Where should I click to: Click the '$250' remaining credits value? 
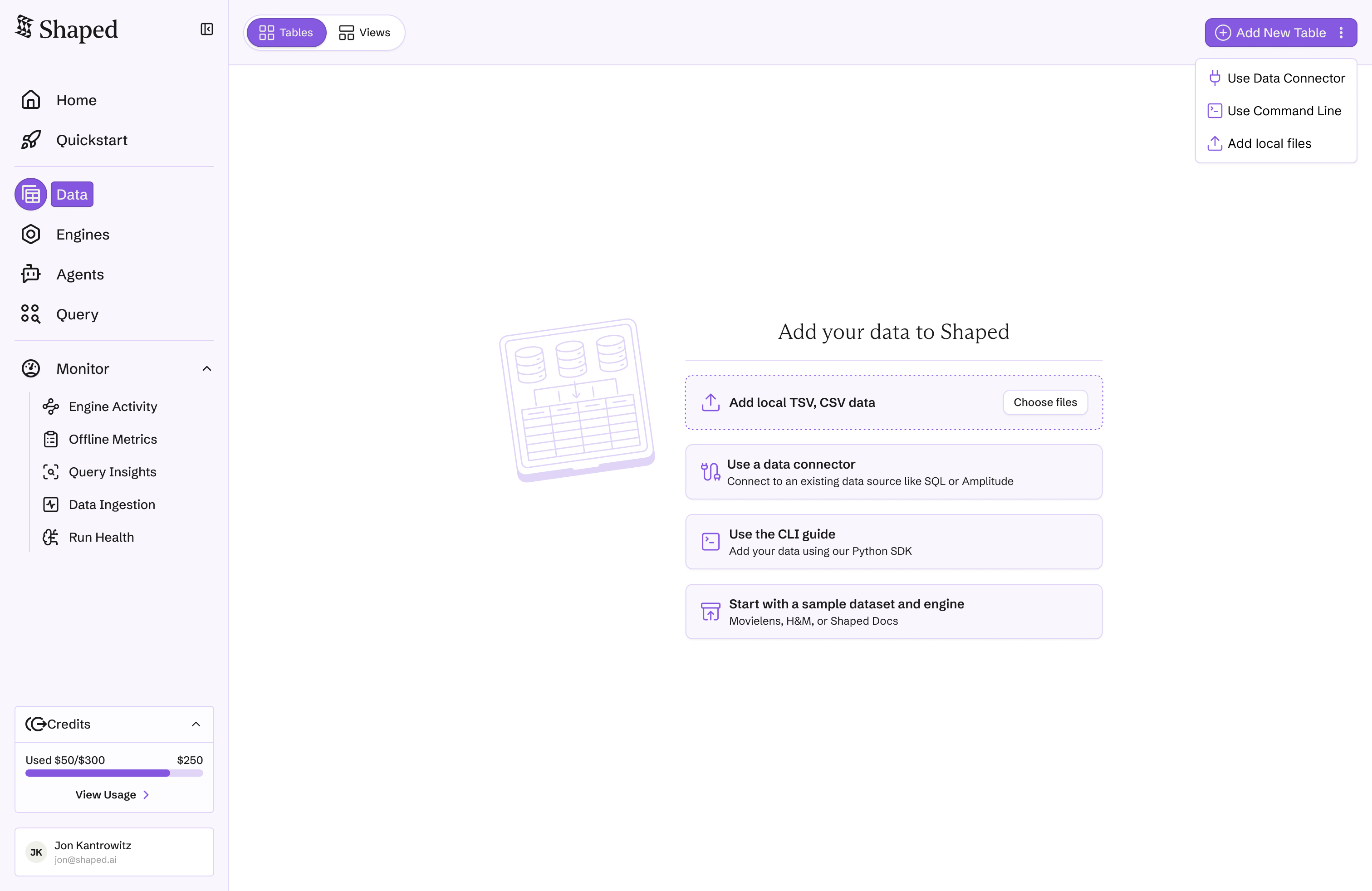(190, 760)
